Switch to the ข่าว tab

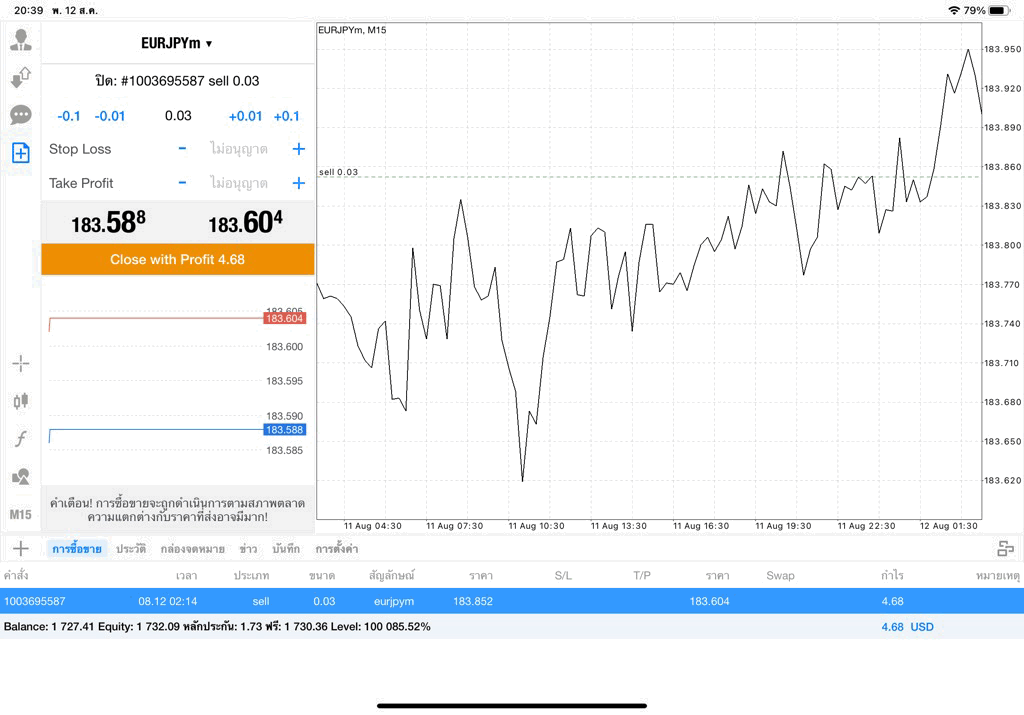[x=248, y=549]
